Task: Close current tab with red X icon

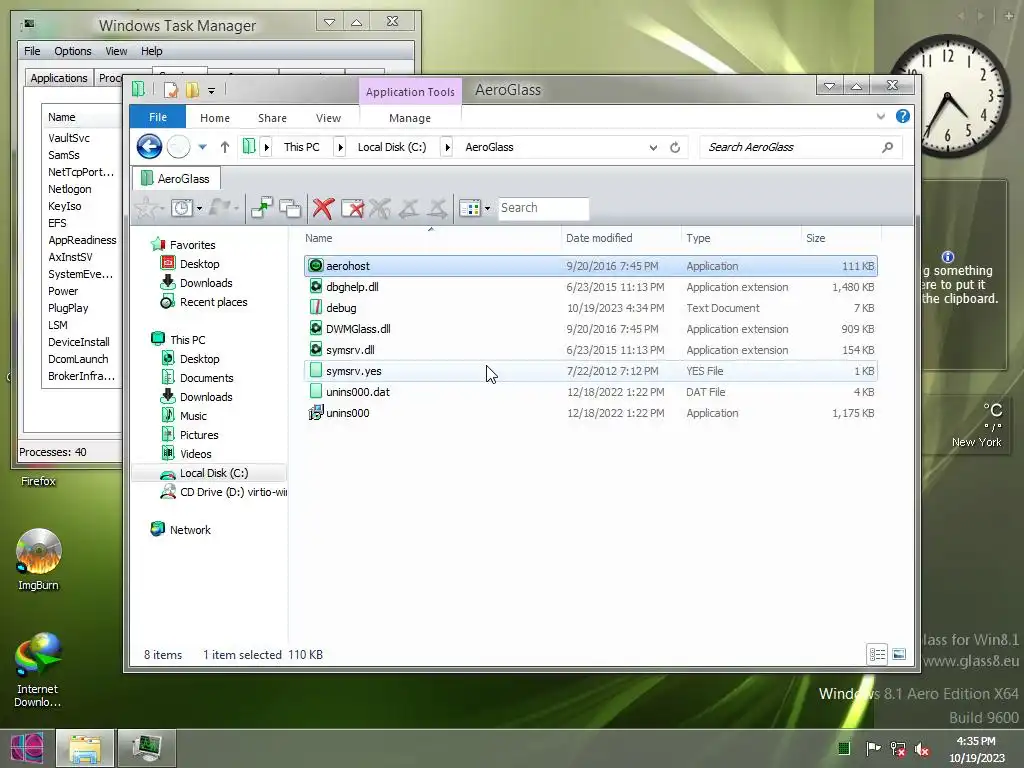Action: coord(323,208)
